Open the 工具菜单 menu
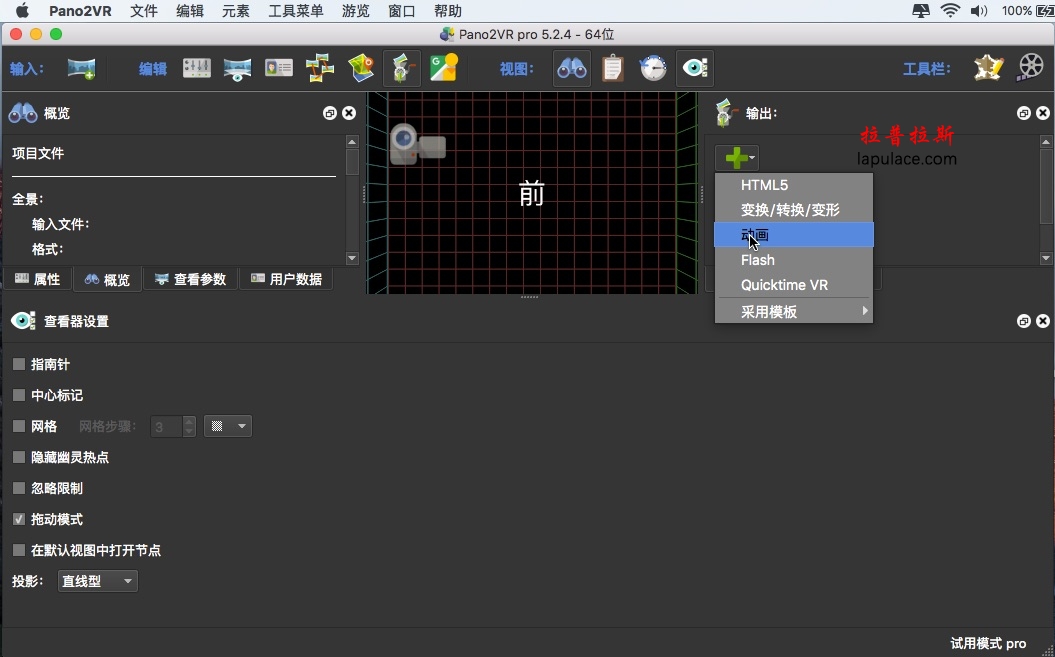Viewport: 1055px width, 657px height. click(x=295, y=11)
